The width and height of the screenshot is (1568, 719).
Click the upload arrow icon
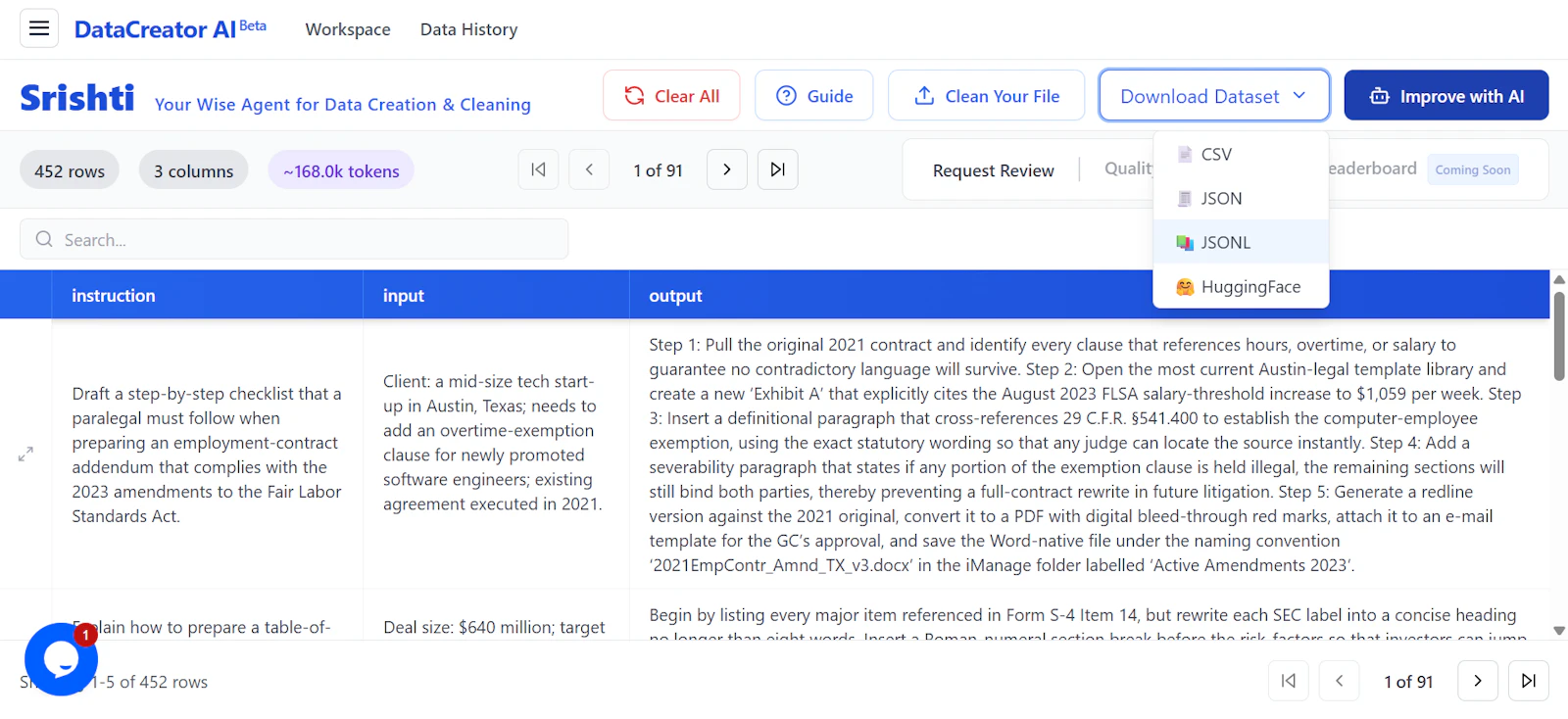pos(924,96)
